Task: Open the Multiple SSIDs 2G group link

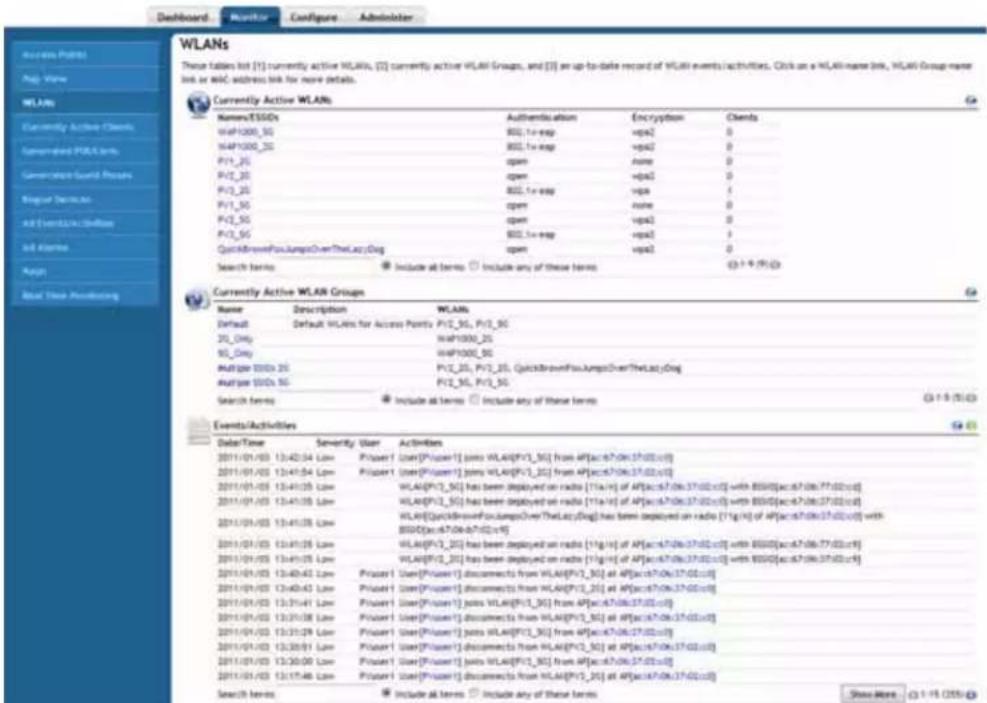Action: (253, 368)
